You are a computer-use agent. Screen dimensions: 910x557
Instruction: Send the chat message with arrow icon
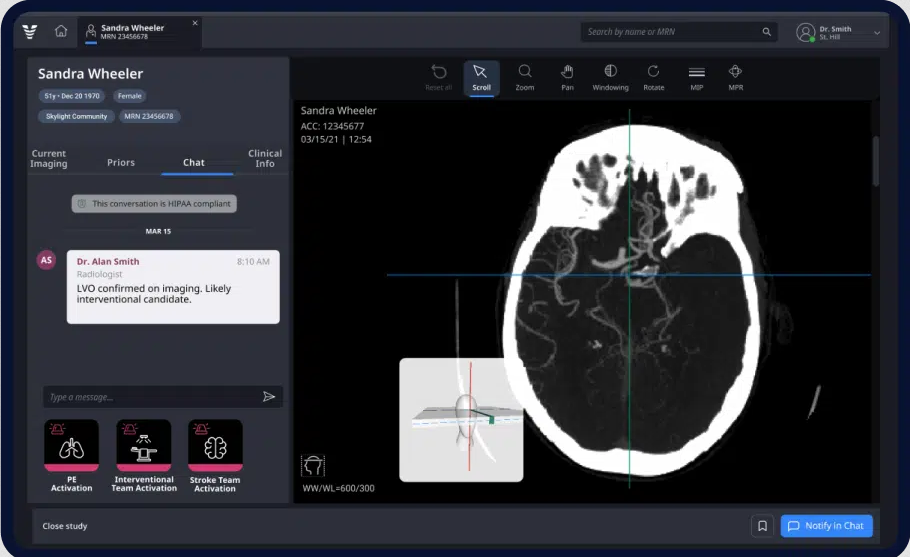point(269,397)
